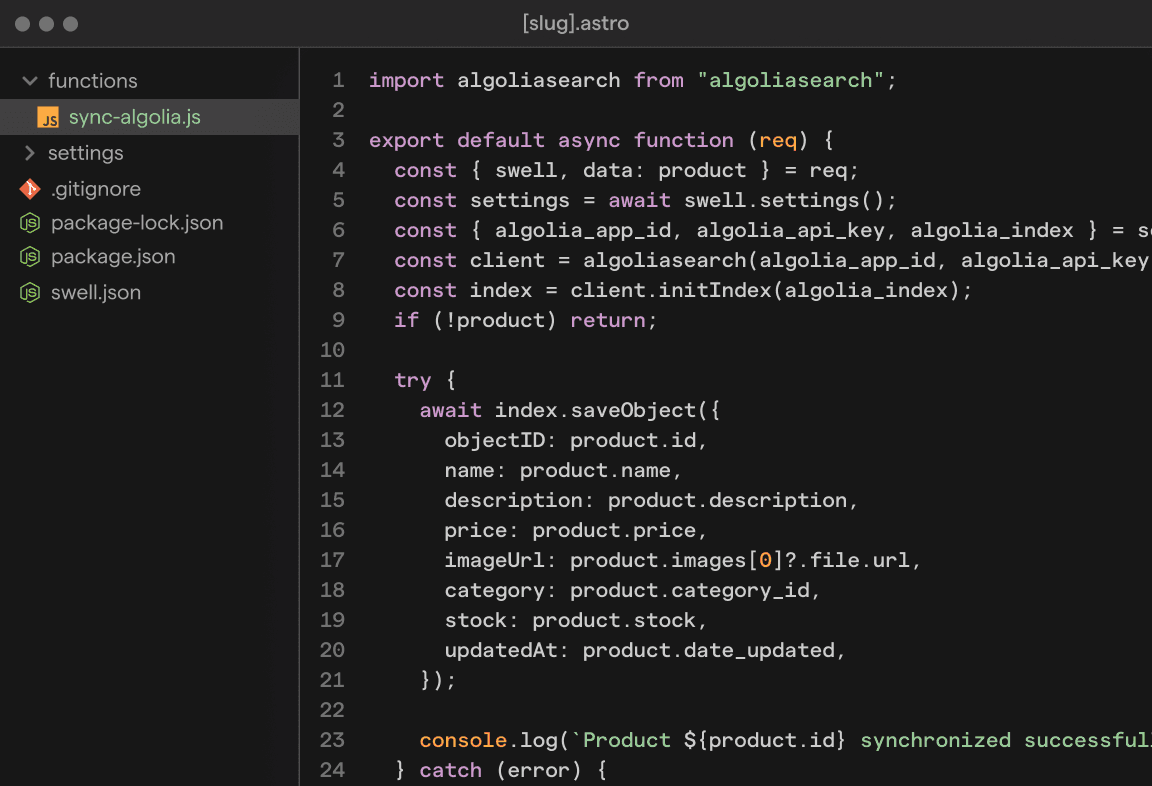
Task: Click the functions folder name
Action: pyautogui.click(x=93, y=81)
